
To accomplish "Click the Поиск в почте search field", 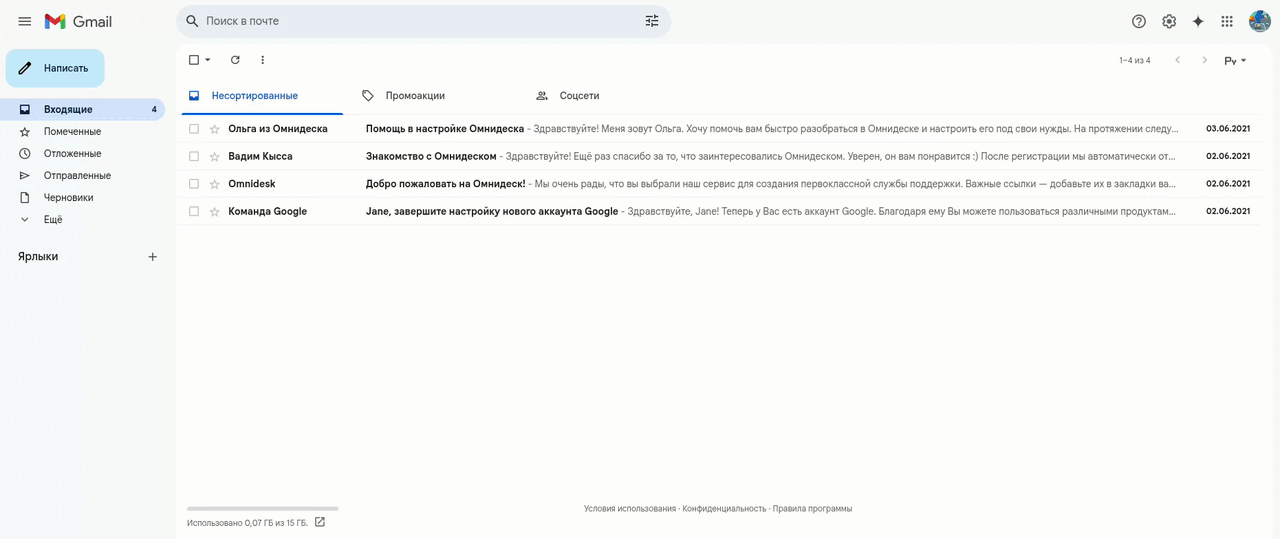I will click(423, 21).
